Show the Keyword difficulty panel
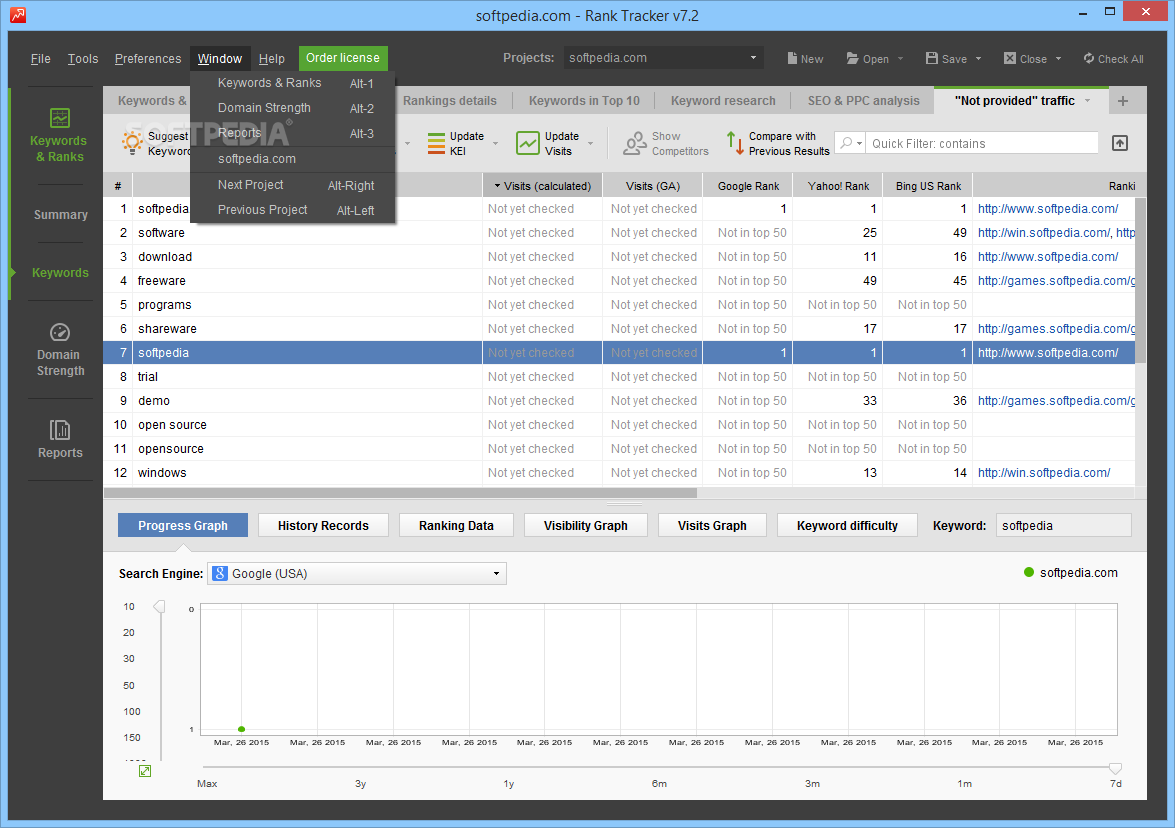 [847, 525]
